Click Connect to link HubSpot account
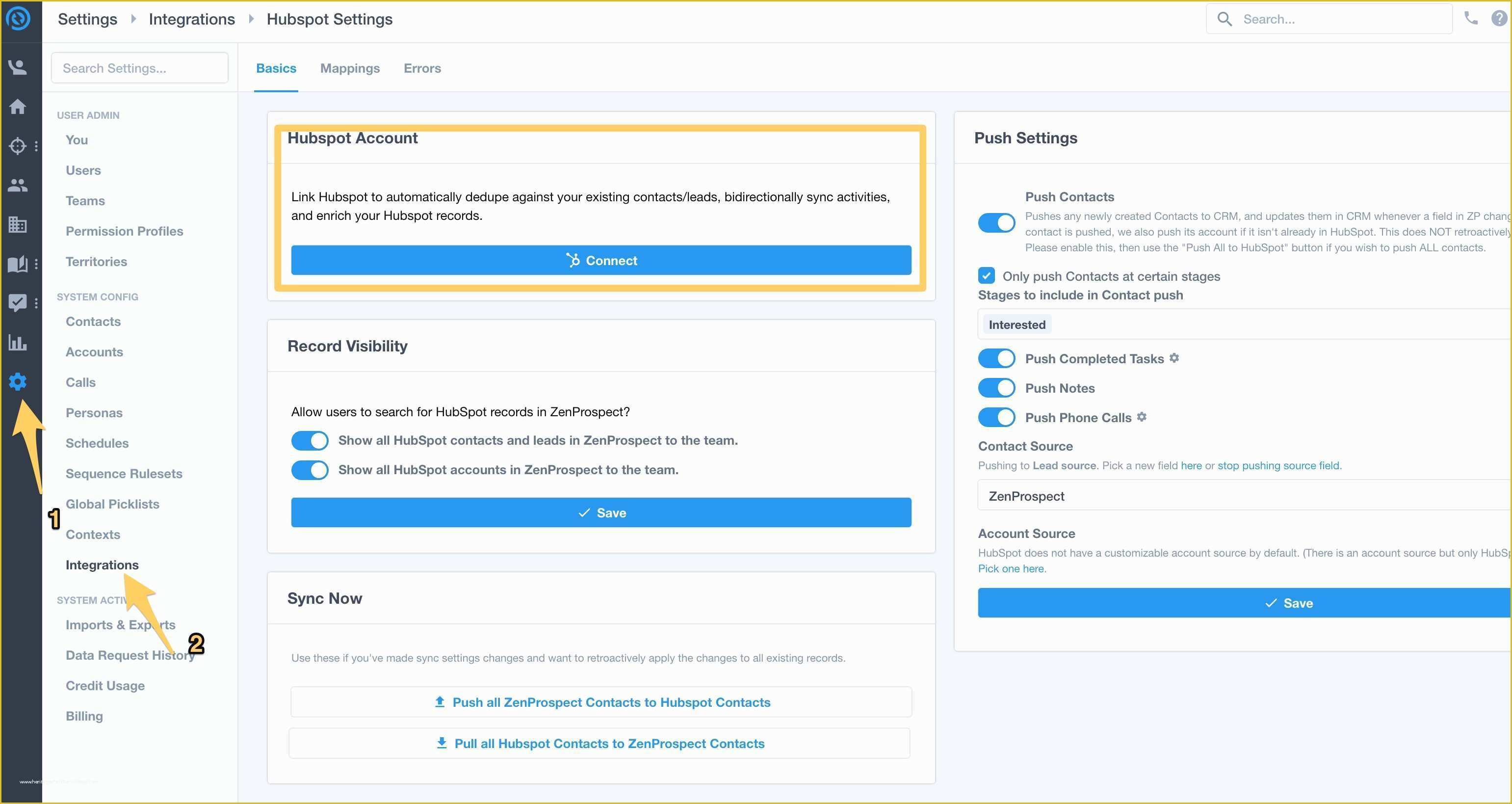Image resolution: width=1512 pixels, height=804 pixels. 602,260
